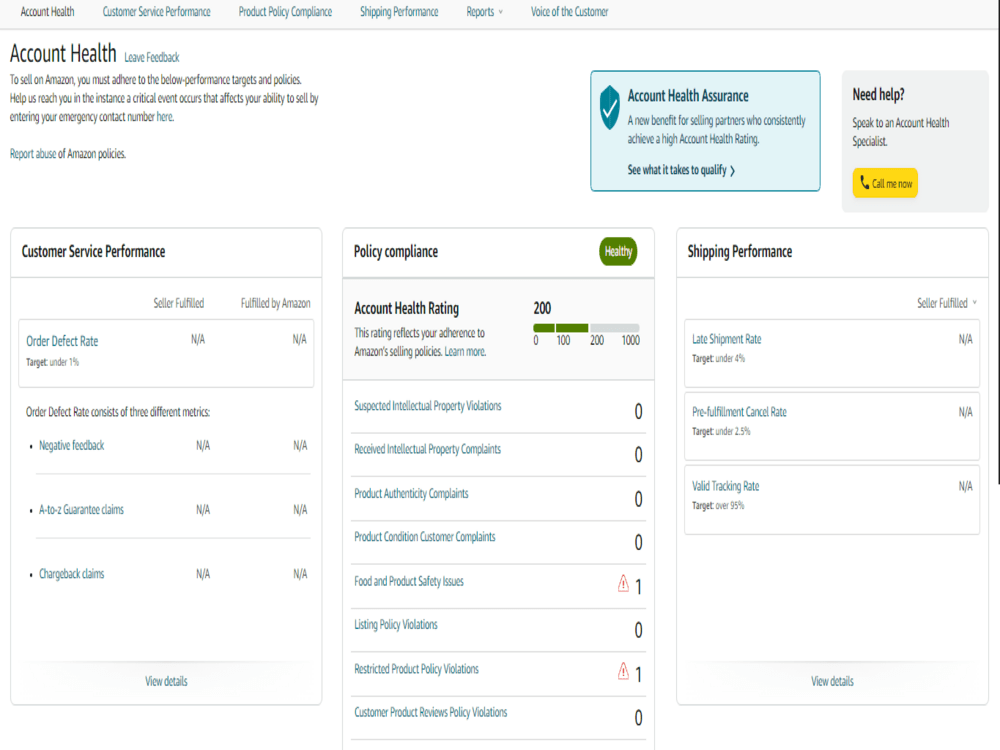Click the N/A value for Late Shipment Rate

(966, 339)
